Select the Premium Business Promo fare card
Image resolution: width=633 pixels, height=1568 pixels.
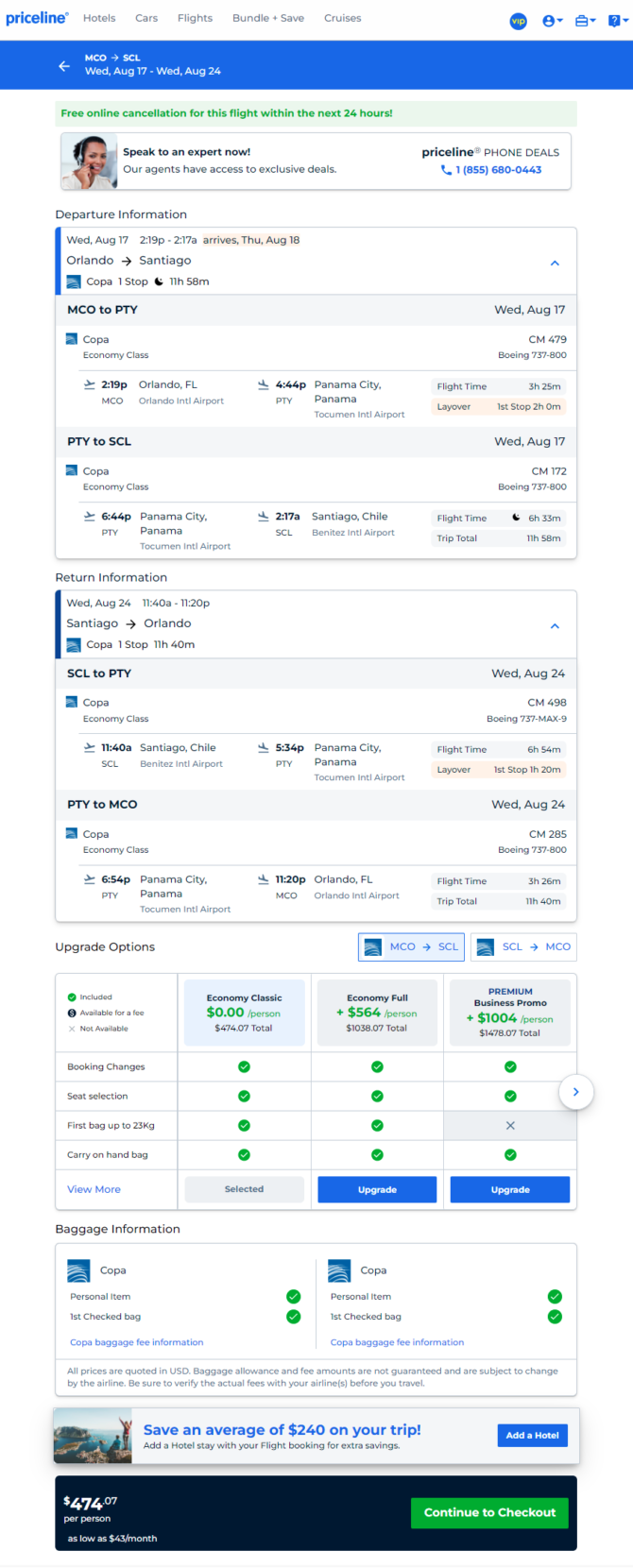point(510,1013)
